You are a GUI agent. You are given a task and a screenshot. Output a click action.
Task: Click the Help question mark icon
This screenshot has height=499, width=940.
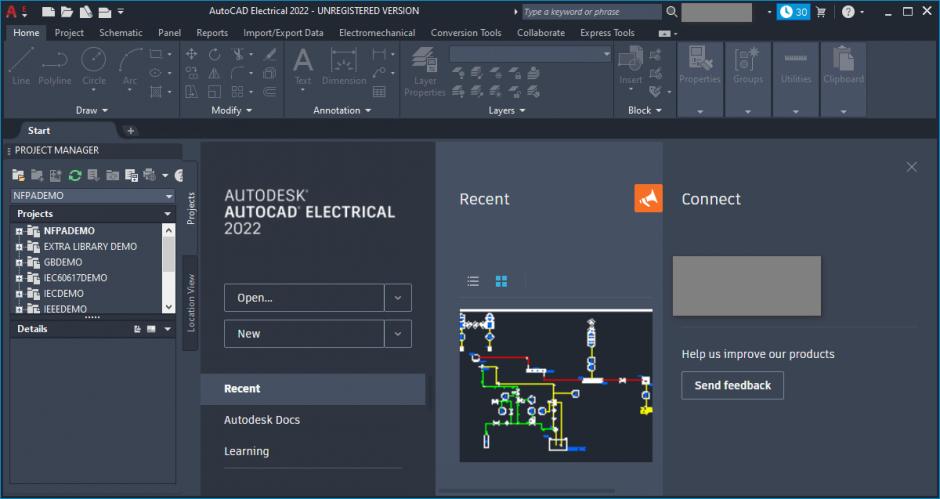point(848,11)
